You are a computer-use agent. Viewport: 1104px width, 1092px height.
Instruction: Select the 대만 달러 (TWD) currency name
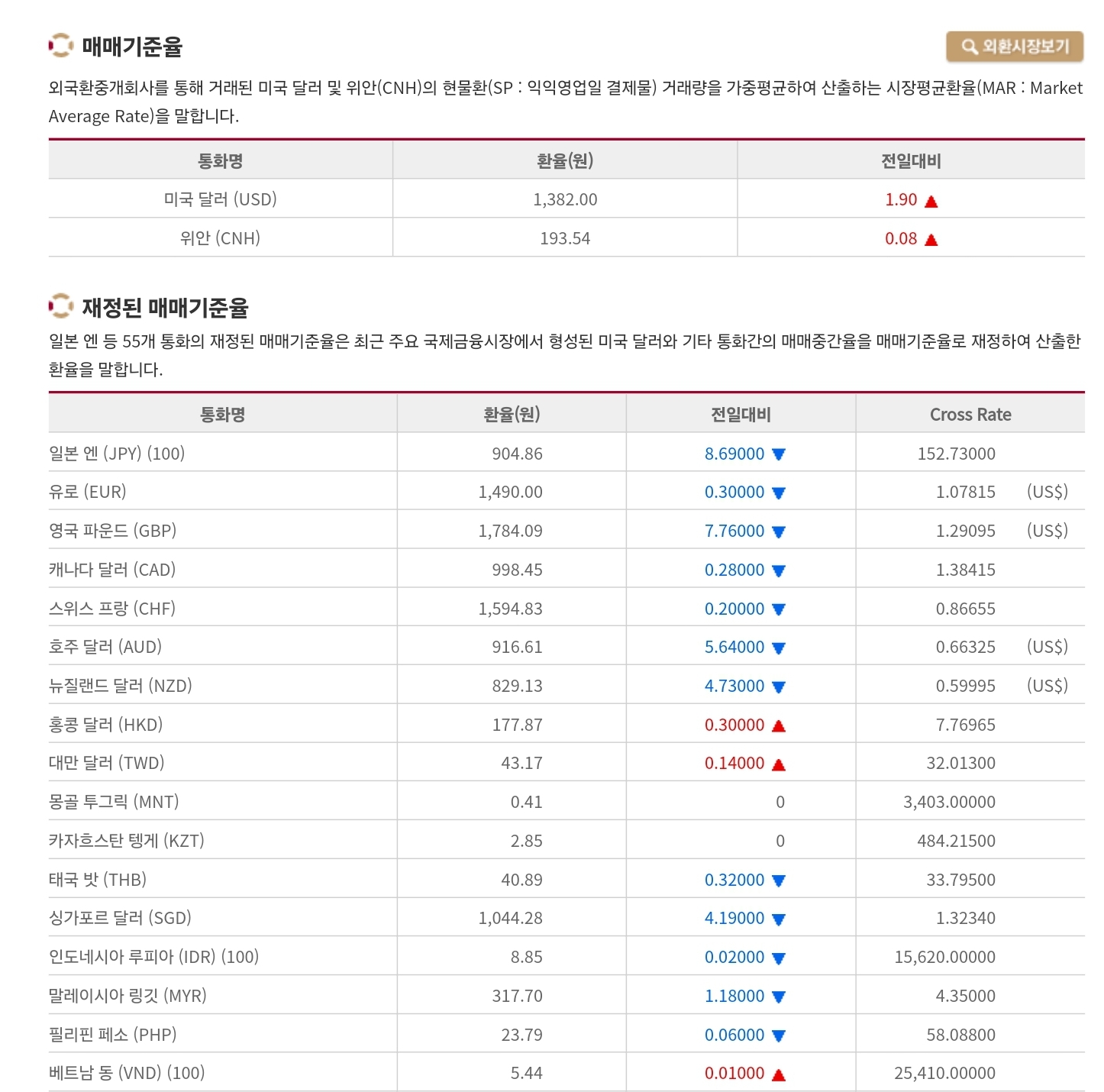pos(107,763)
